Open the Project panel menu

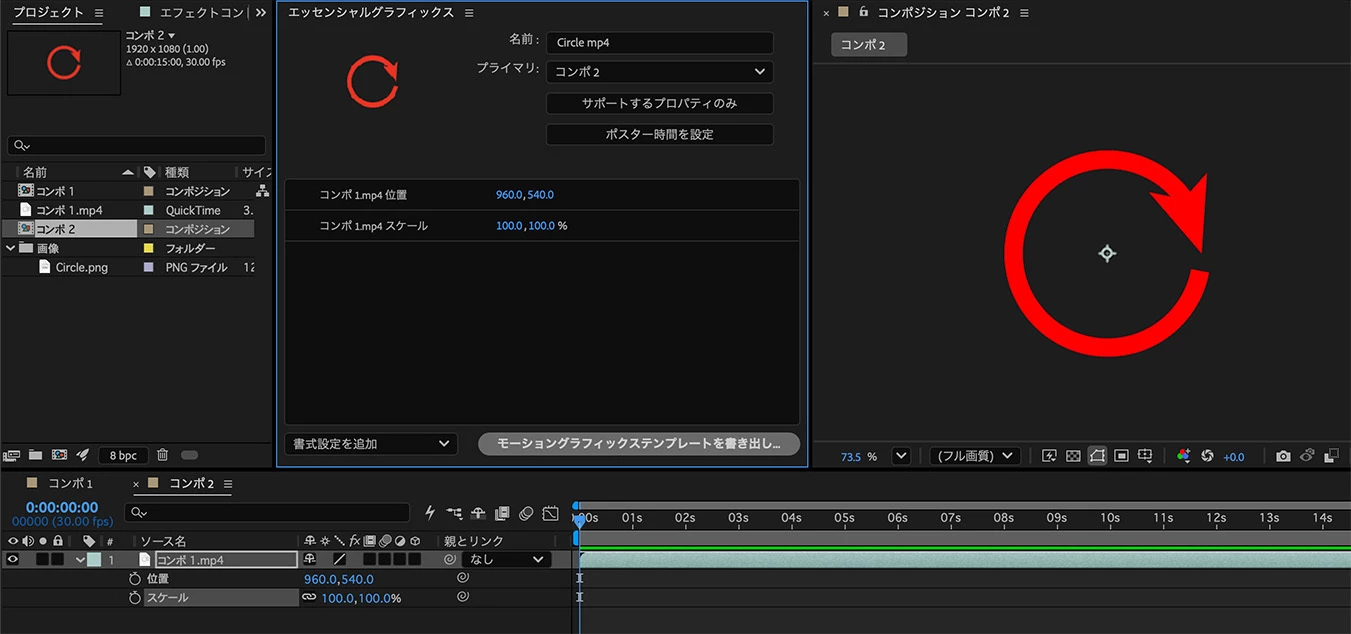(98, 13)
